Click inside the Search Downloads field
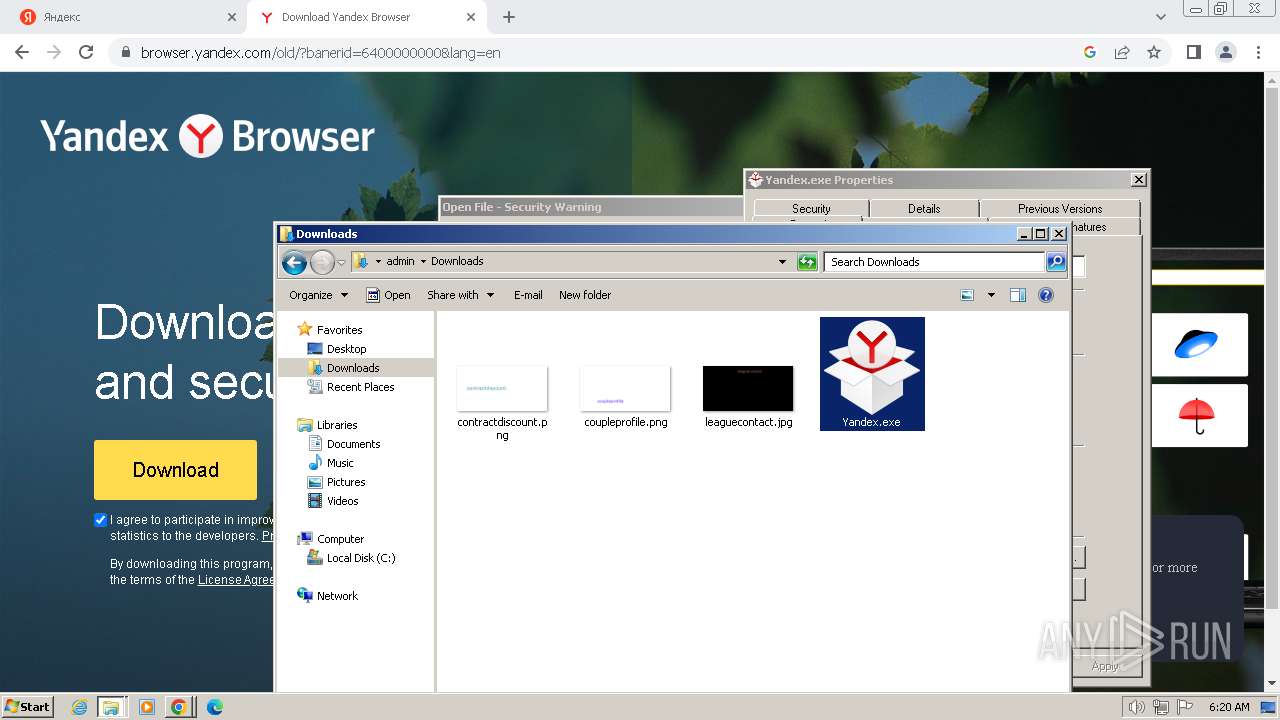This screenshot has width=1280, height=720. (x=935, y=262)
